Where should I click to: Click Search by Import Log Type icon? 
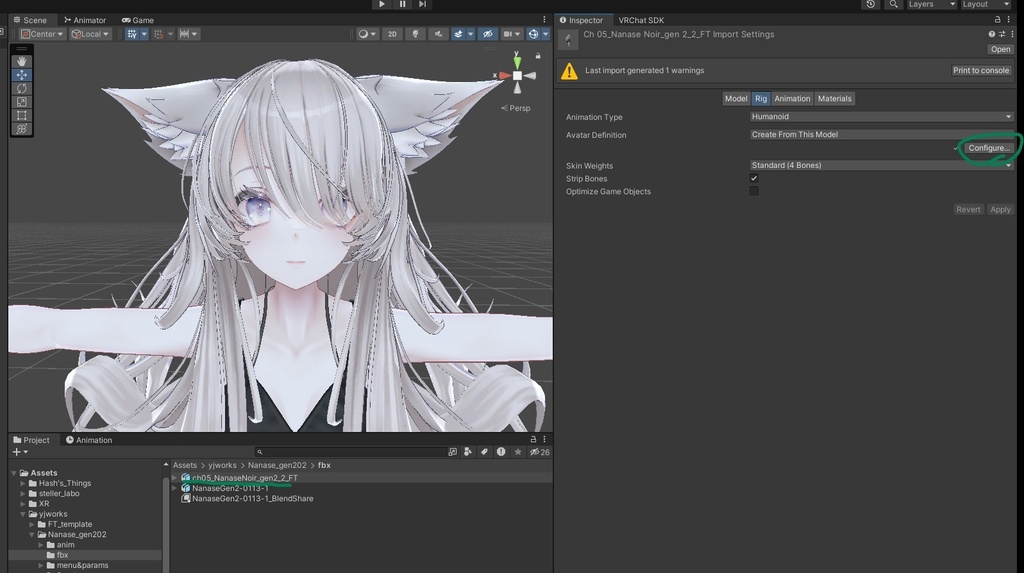501,451
